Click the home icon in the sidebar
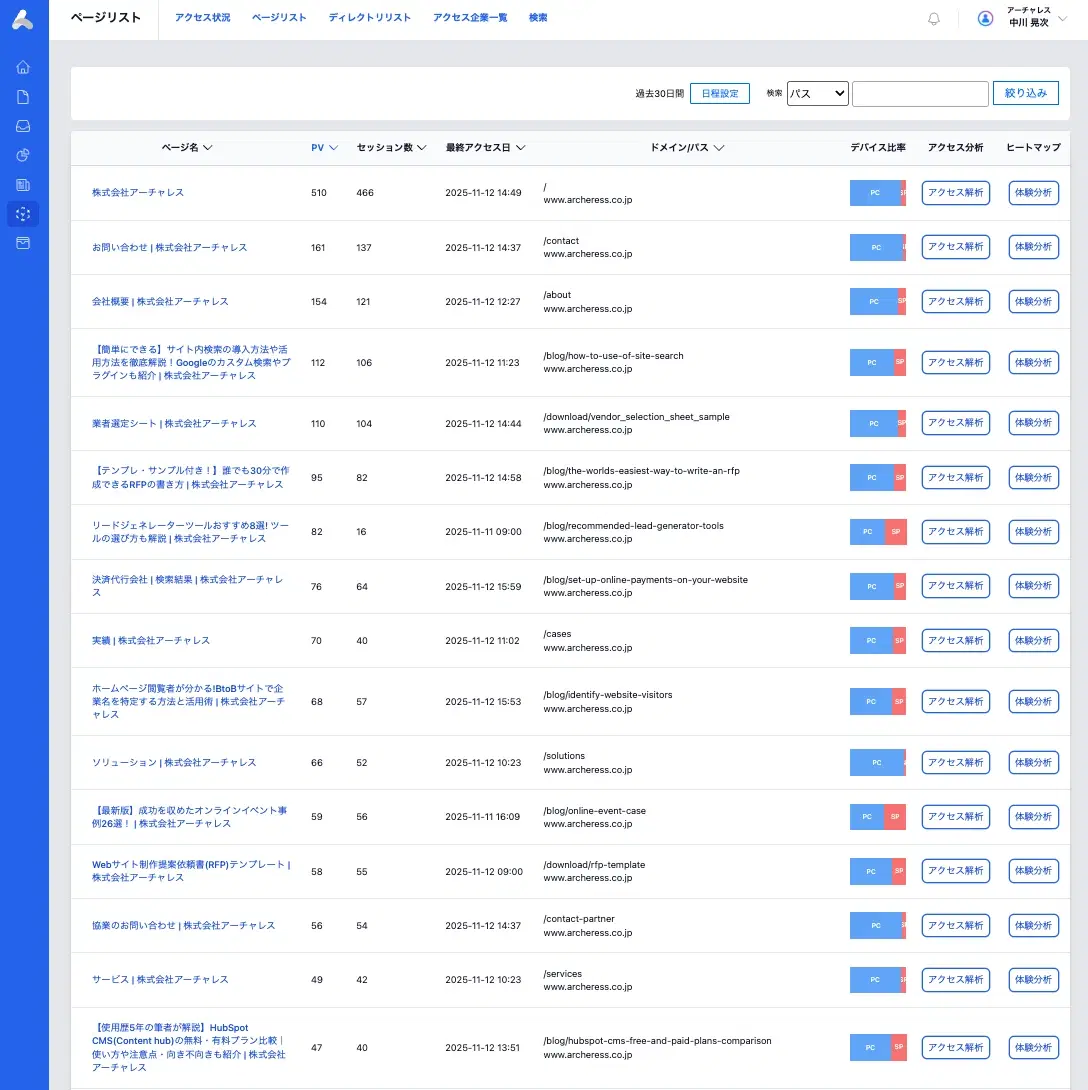 click(x=23, y=68)
